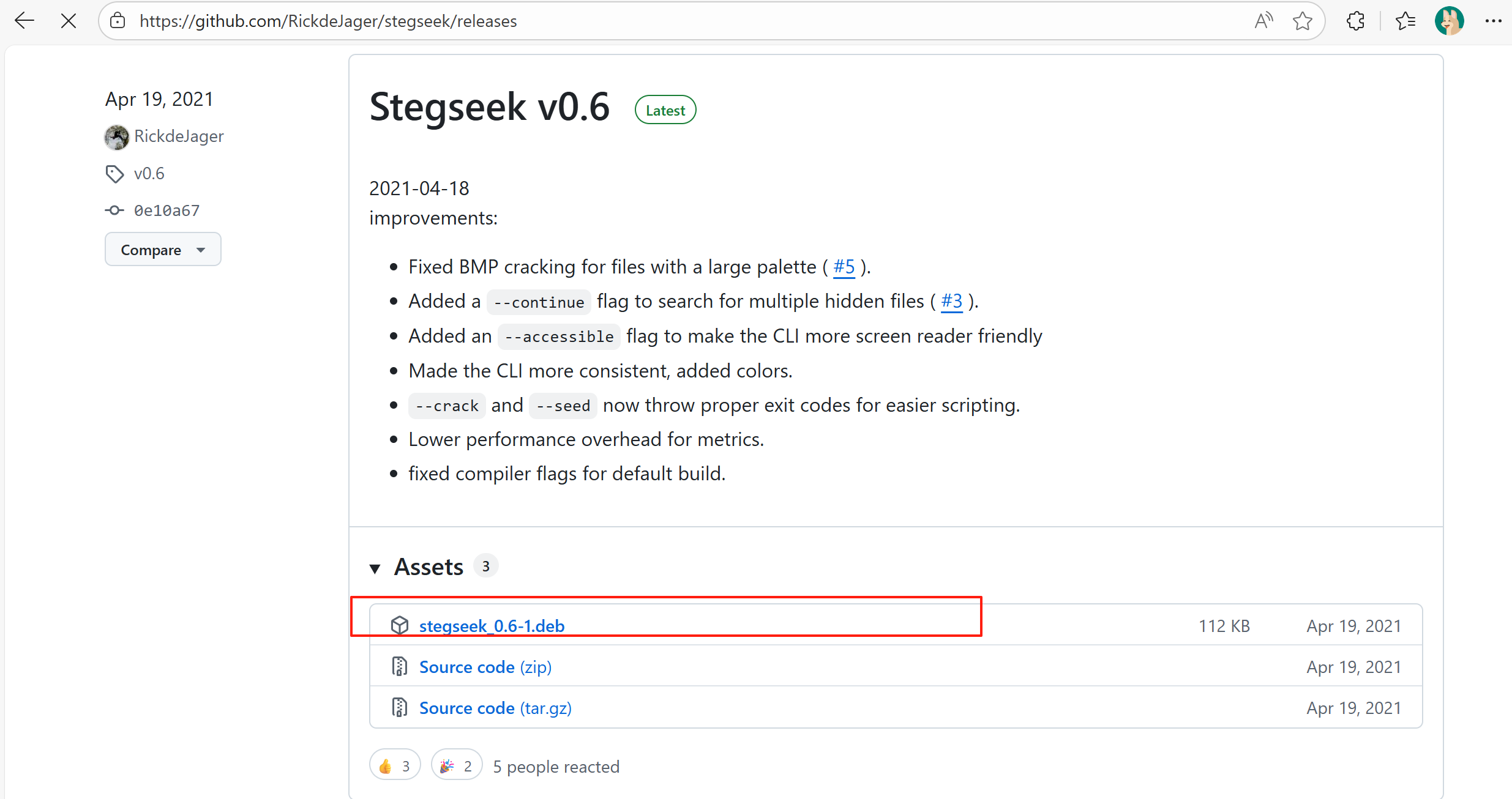Click the thumbs up reaction with 3
Screen dimensions: 1512x799
pyautogui.click(x=395, y=766)
